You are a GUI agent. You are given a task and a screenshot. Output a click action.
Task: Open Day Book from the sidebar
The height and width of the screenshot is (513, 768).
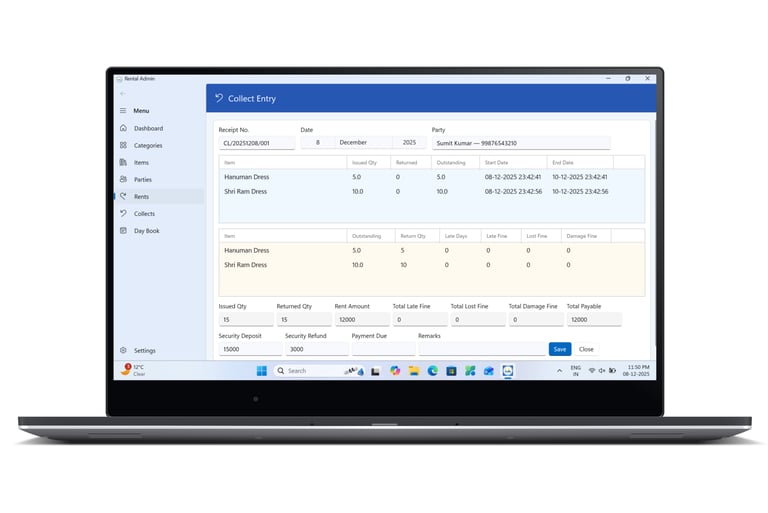[x=146, y=231]
